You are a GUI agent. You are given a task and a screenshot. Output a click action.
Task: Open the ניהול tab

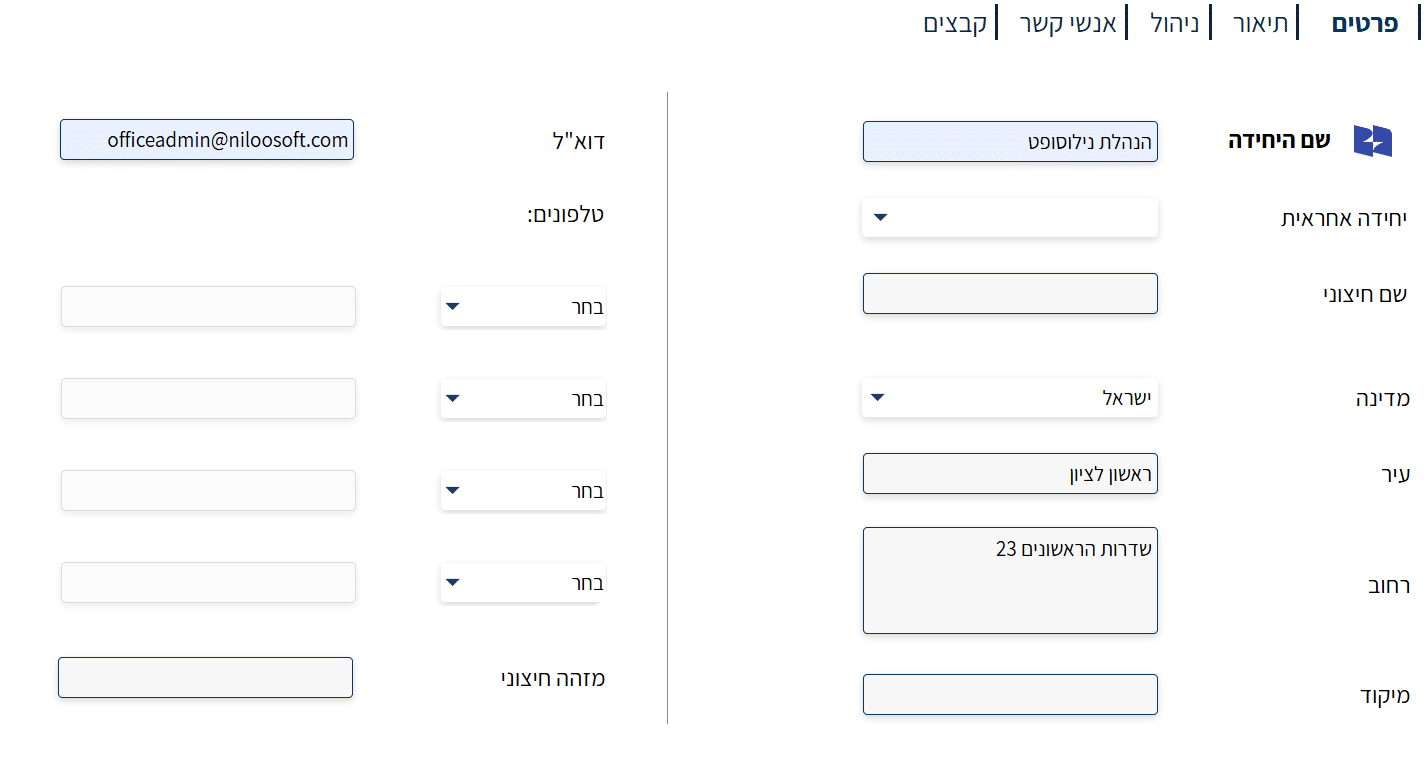pyautogui.click(x=1169, y=23)
